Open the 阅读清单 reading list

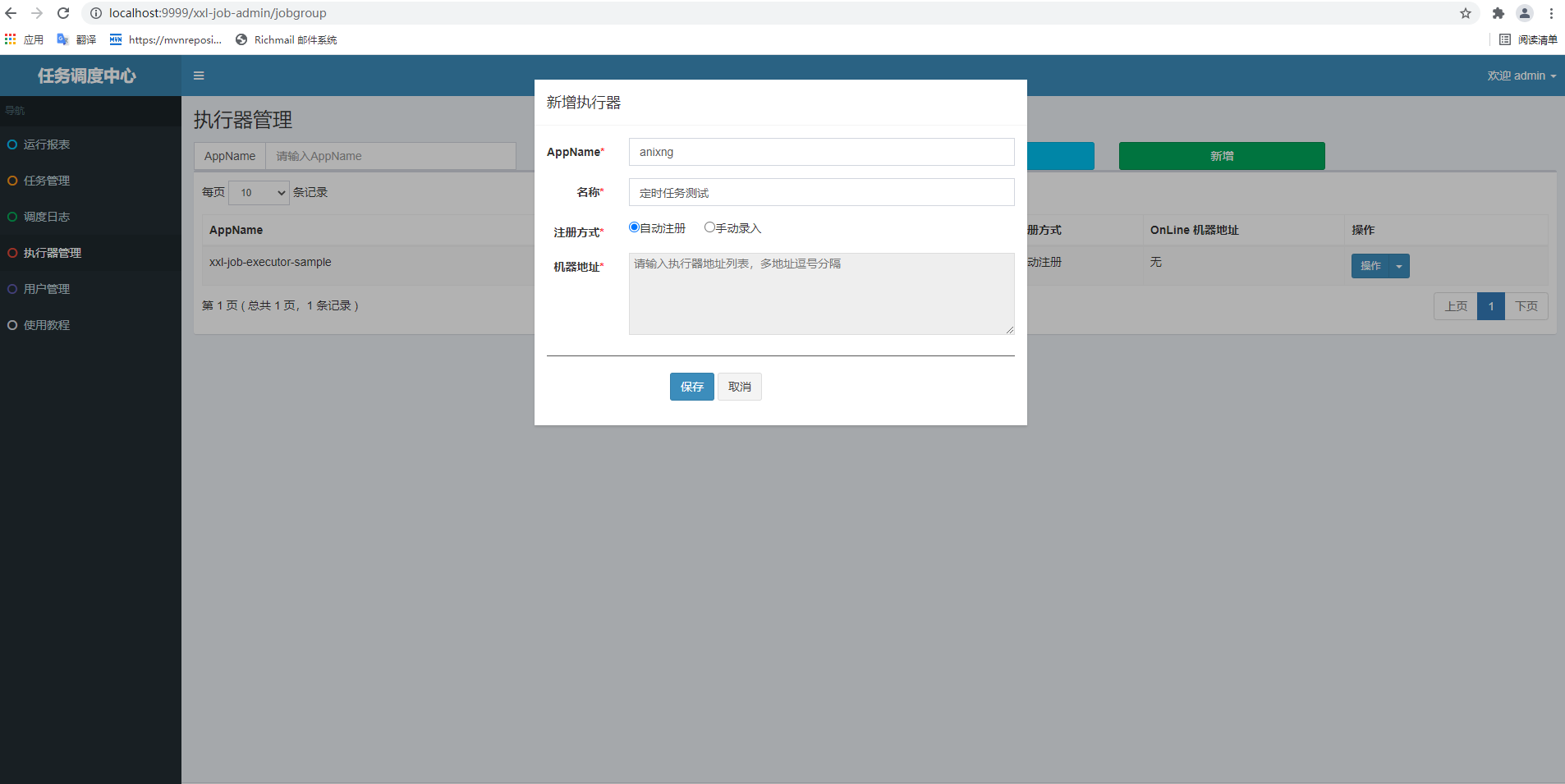(x=1528, y=39)
